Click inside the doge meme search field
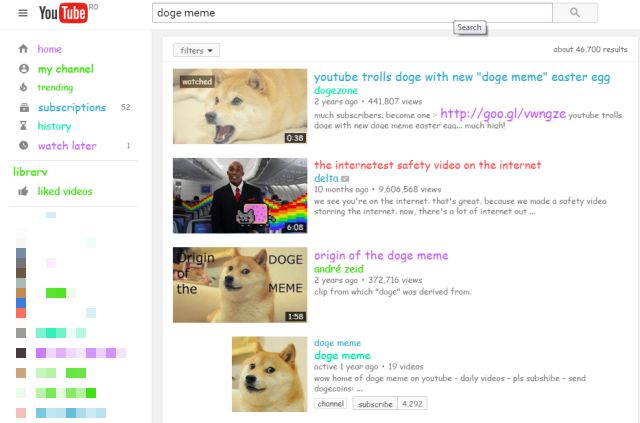The image size is (640, 423). pyautogui.click(x=350, y=13)
